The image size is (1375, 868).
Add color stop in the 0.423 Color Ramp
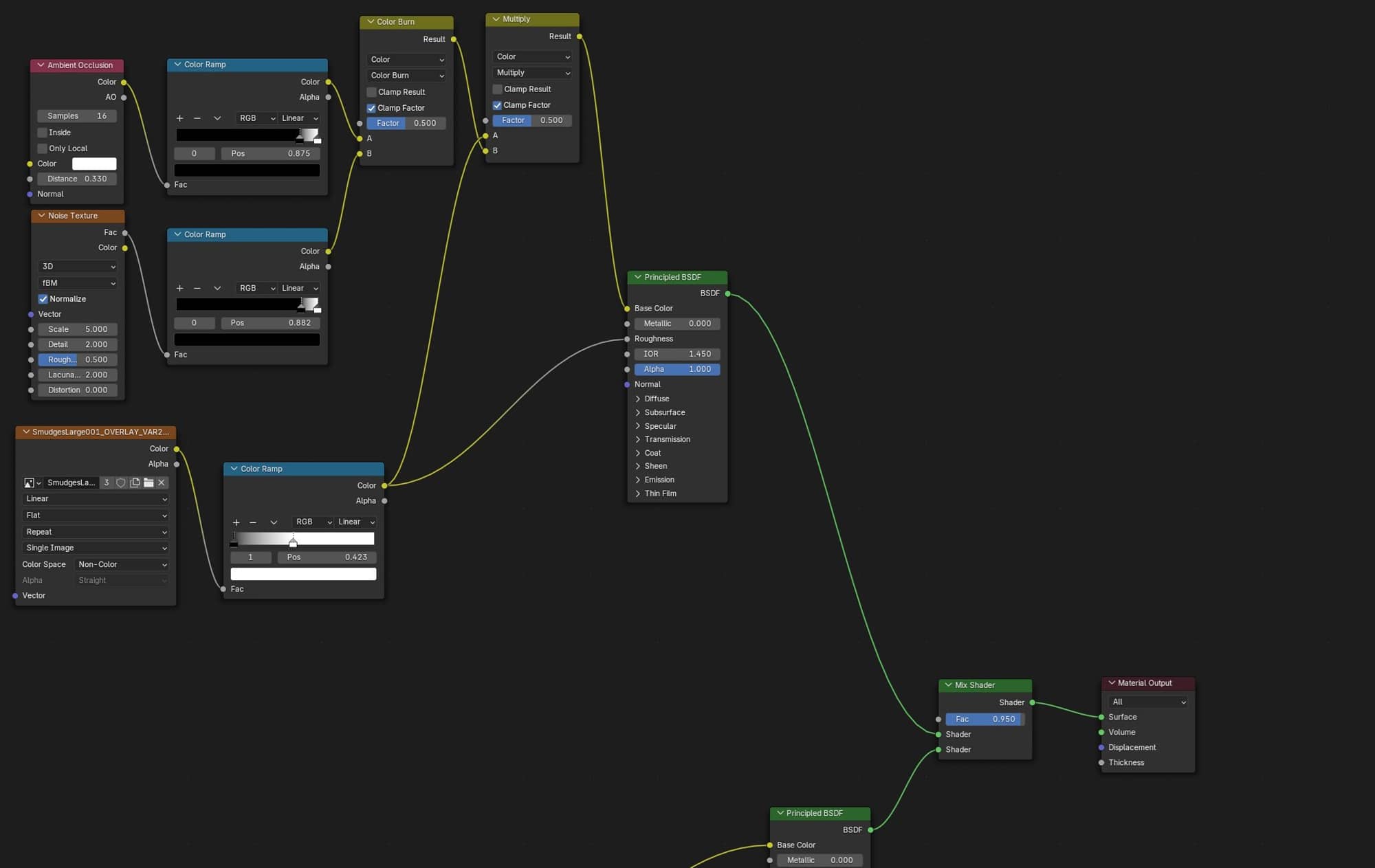point(236,522)
